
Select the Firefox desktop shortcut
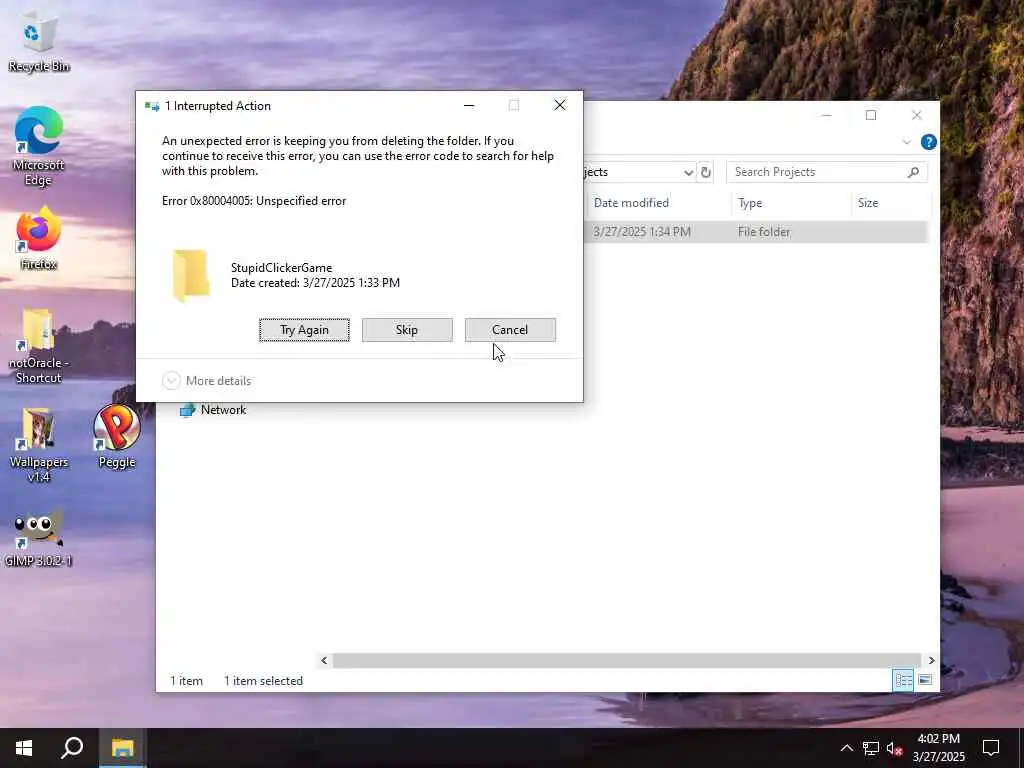pos(39,238)
